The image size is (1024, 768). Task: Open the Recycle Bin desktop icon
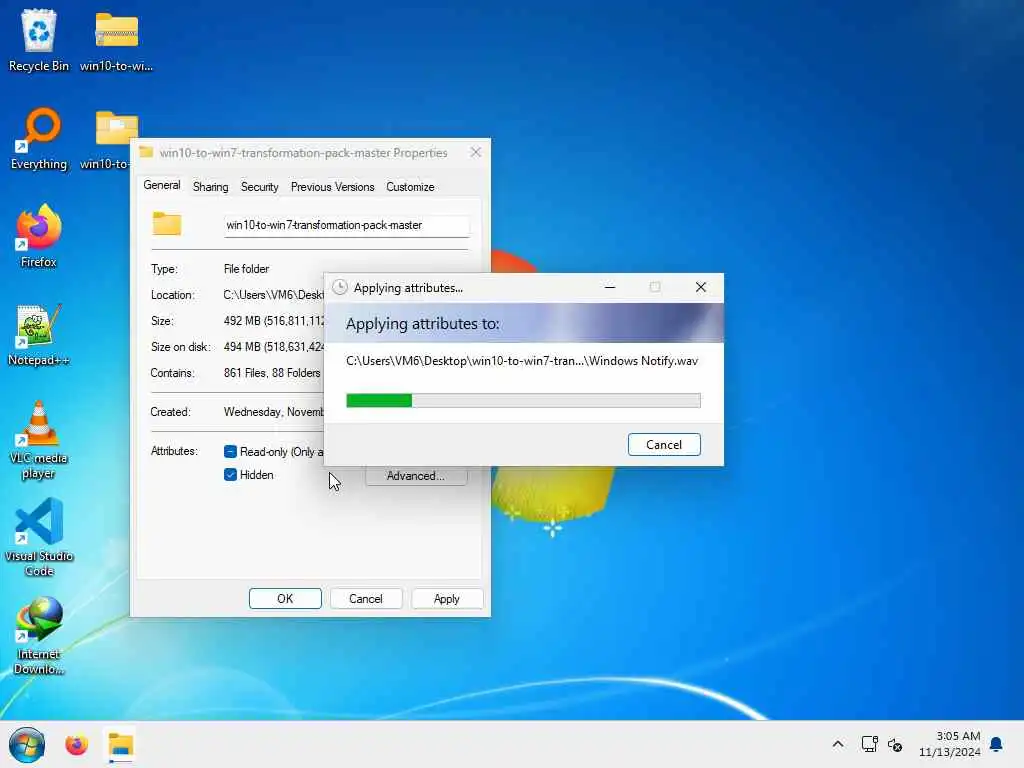click(x=39, y=40)
